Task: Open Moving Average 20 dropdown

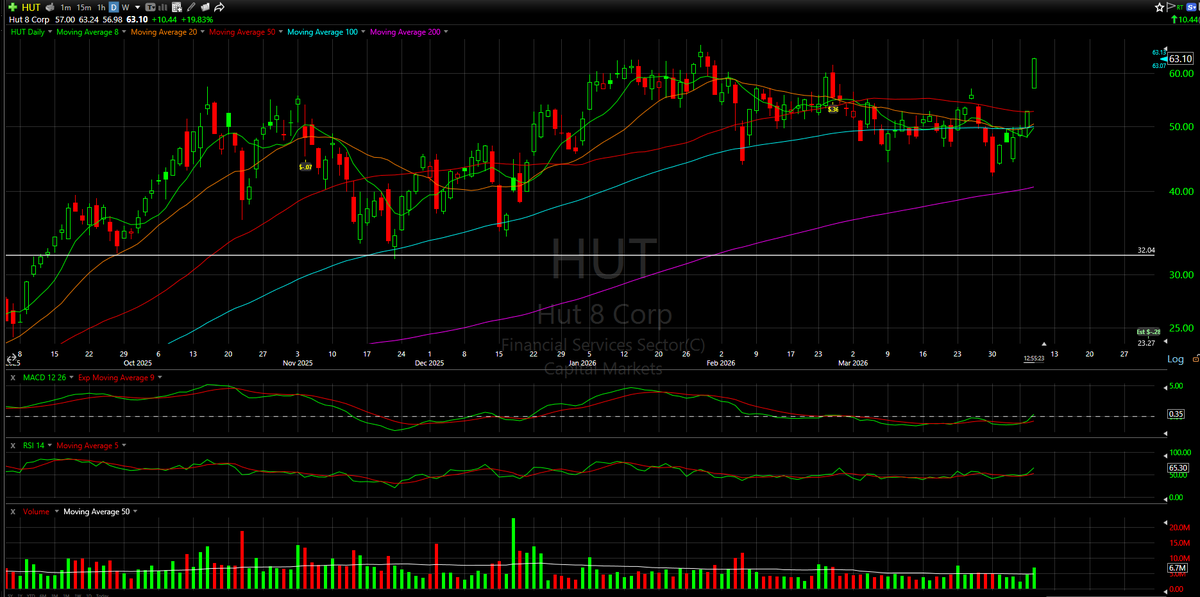Action: [x=202, y=32]
